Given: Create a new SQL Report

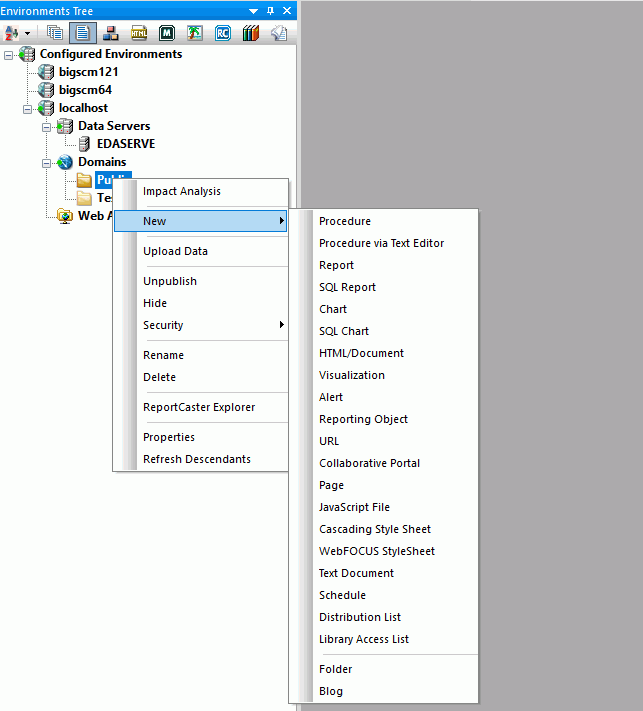Looking at the screenshot, I should [347, 287].
